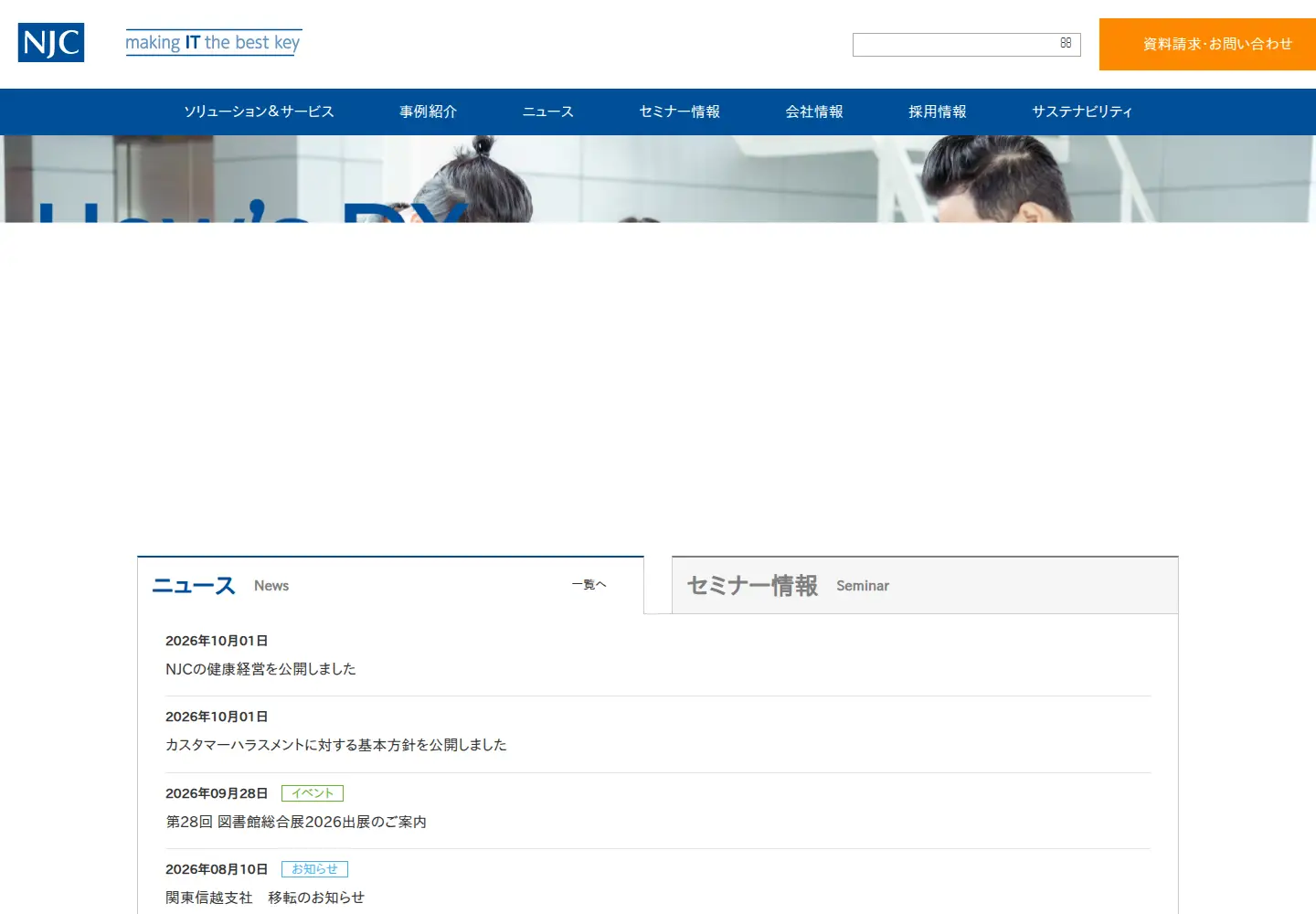Open the 事例紹介 menu item

click(x=428, y=112)
